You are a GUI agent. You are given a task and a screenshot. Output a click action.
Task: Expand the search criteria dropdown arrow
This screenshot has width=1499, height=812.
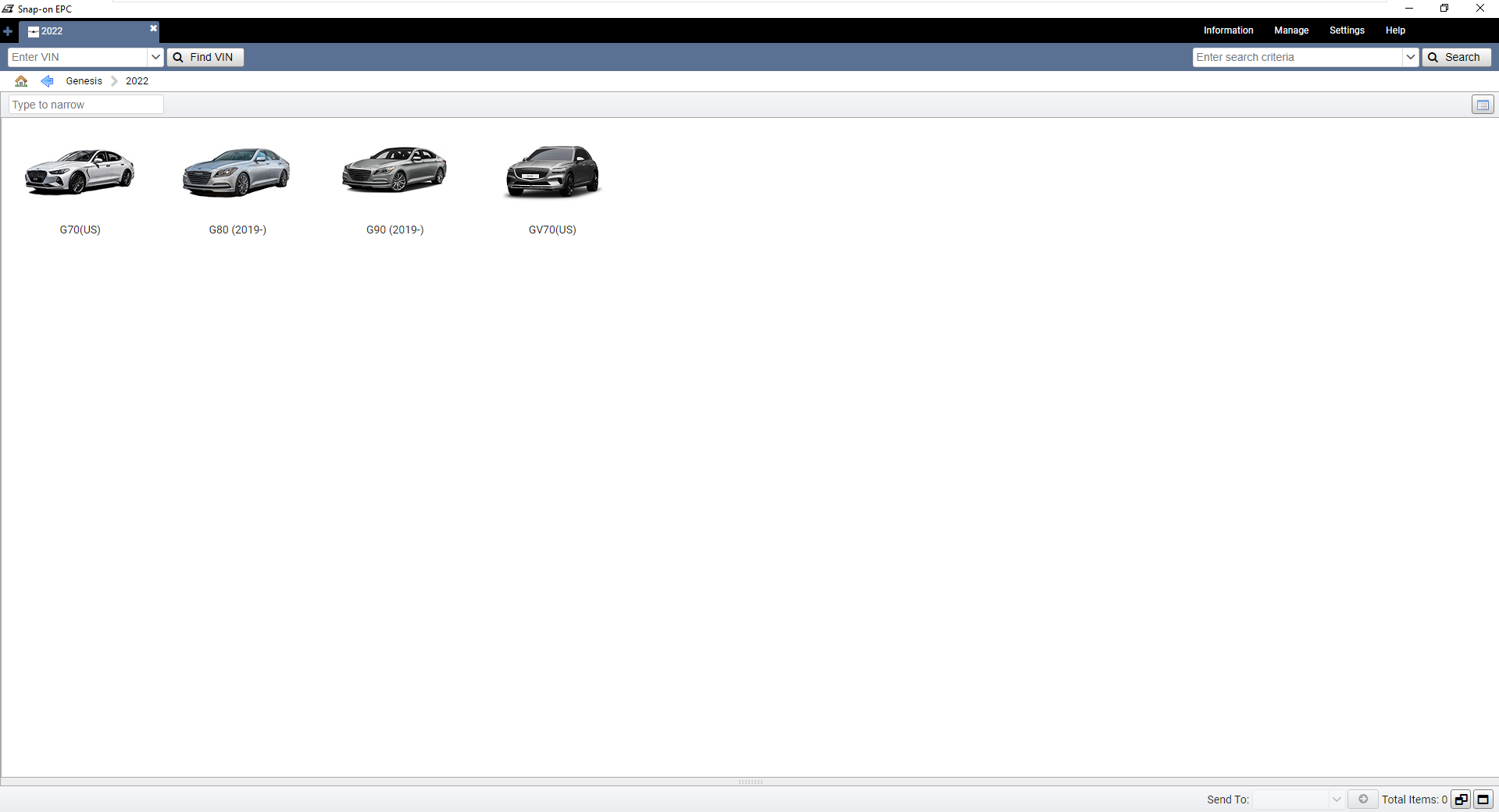point(1410,57)
